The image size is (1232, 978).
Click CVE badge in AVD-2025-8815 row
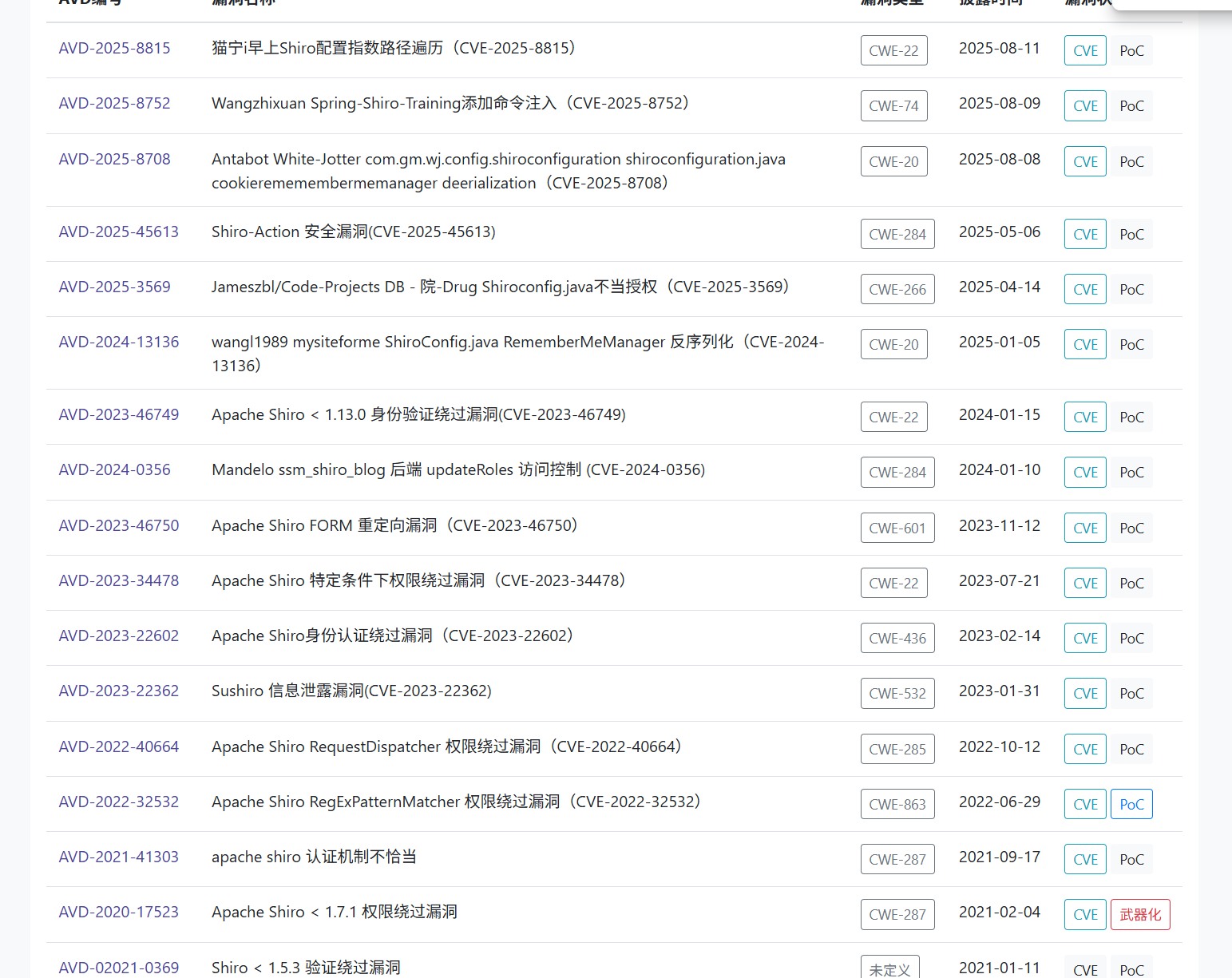pos(1085,50)
